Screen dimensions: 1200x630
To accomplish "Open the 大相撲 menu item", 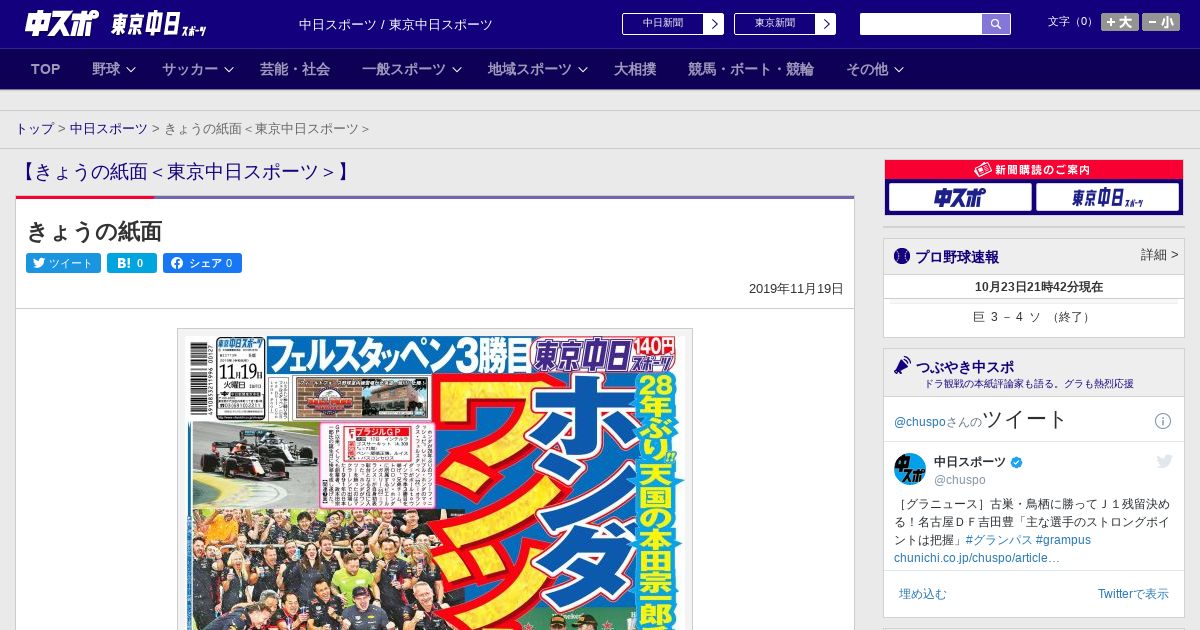I will tap(635, 69).
